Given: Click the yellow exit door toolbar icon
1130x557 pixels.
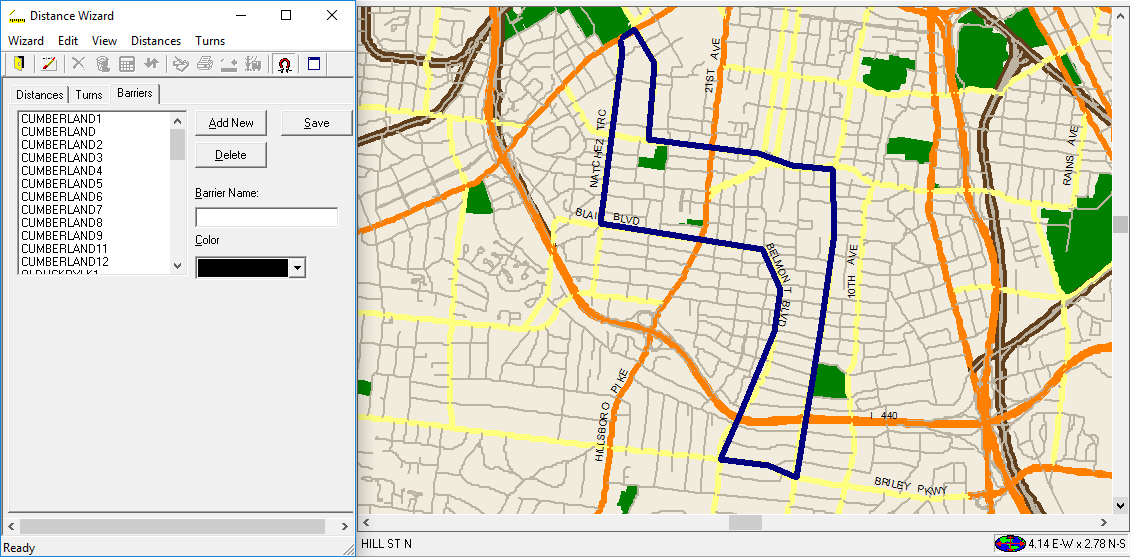Looking at the screenshot, I should pos(19,64).
